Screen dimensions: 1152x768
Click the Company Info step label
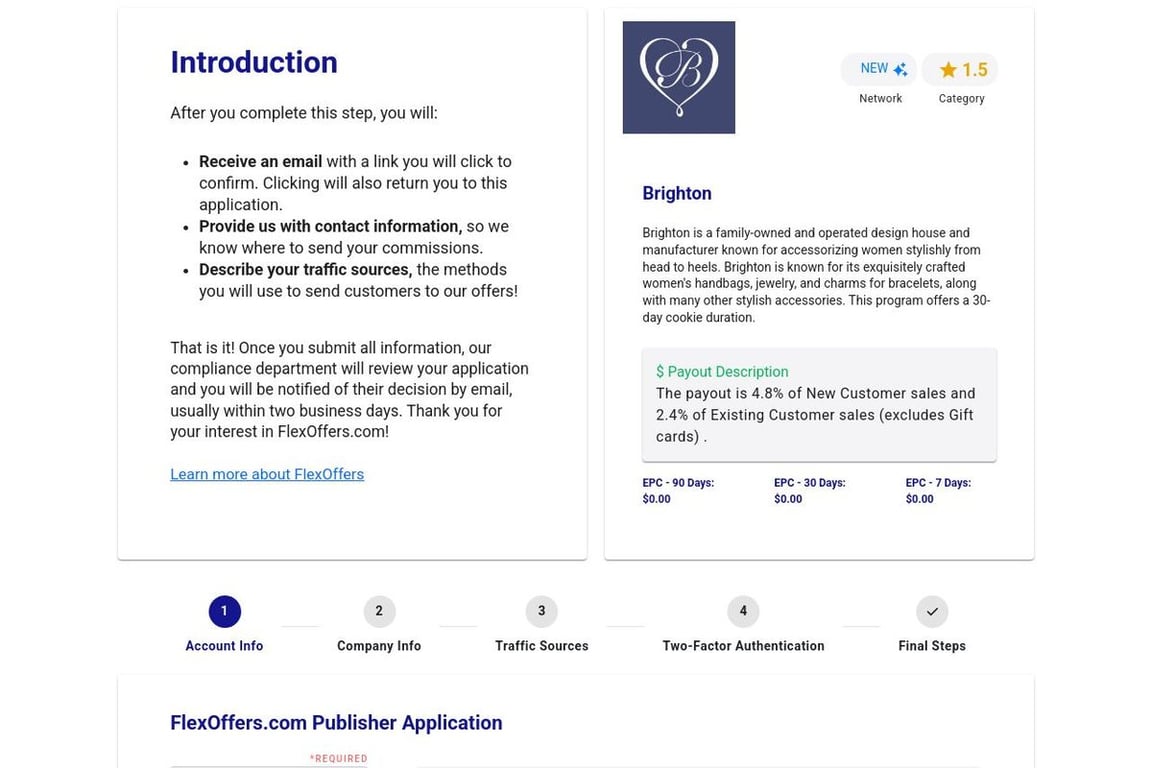click(x=379, y=646)
